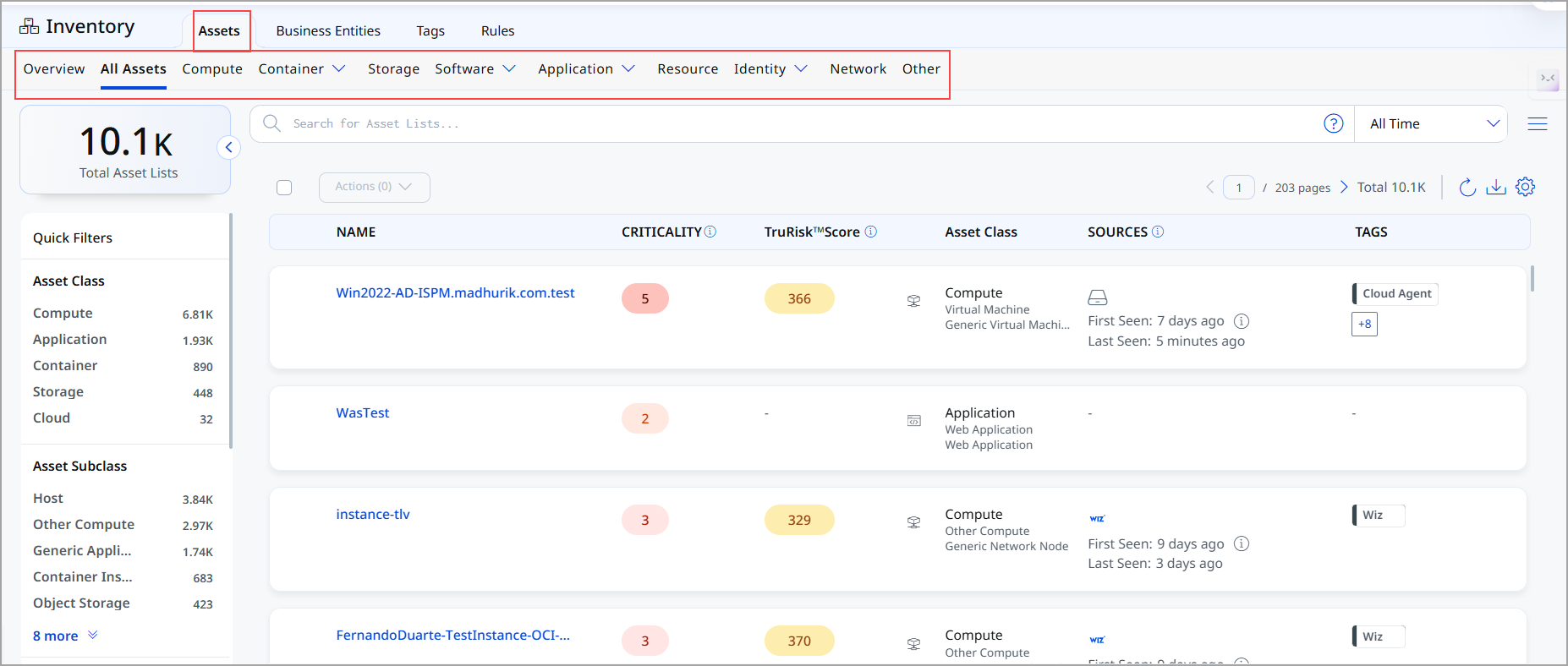
Task: Click the Wiz source icon for instance-tlv
Action: tap(1097, 519)
